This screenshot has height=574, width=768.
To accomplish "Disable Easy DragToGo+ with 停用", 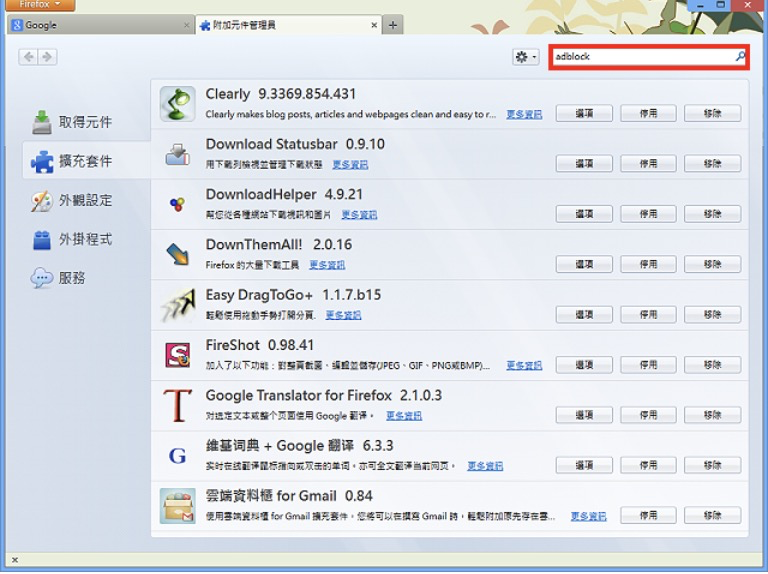I will tap(648, 314).
